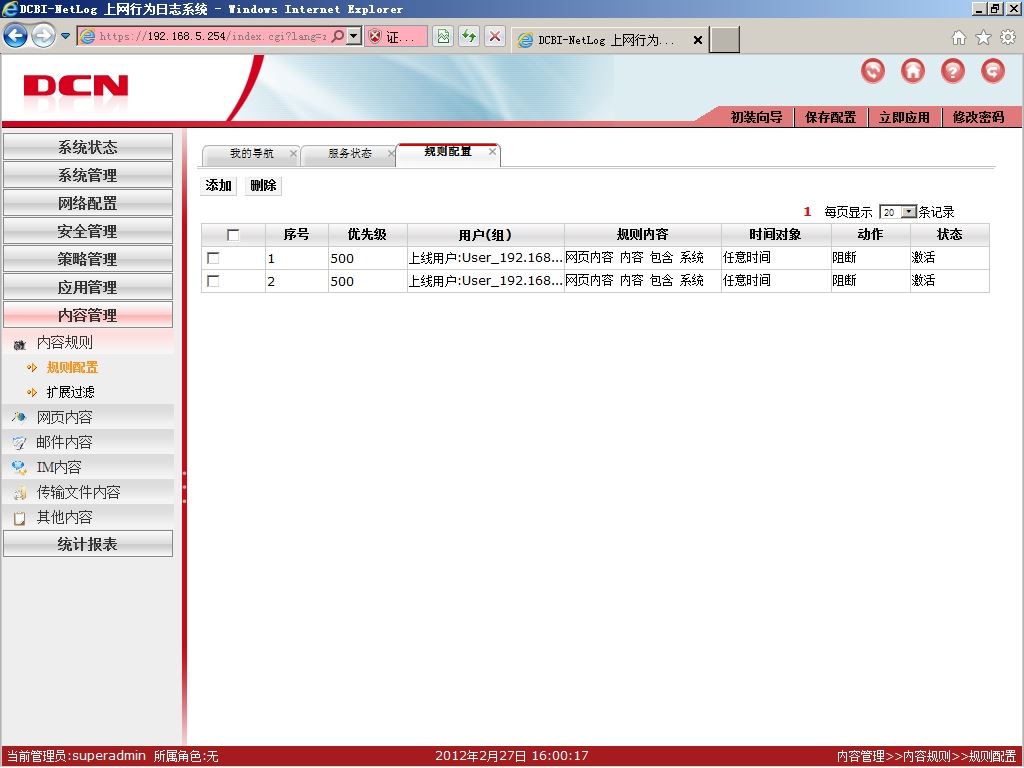
Task: Click 保存配置 to save configuration
Action: pos(830,118)
